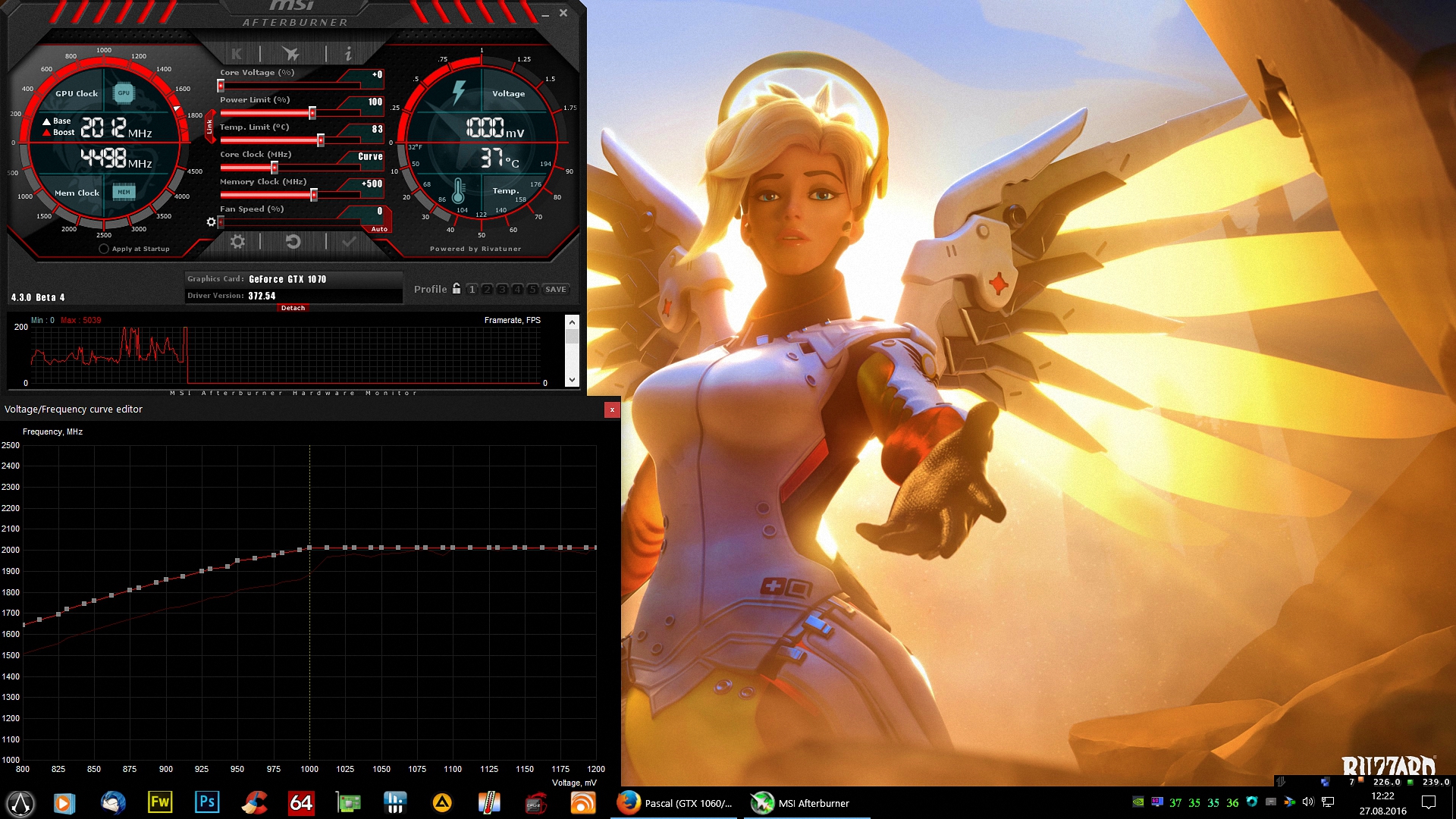Select profile slot 3

tap(502, 290)
